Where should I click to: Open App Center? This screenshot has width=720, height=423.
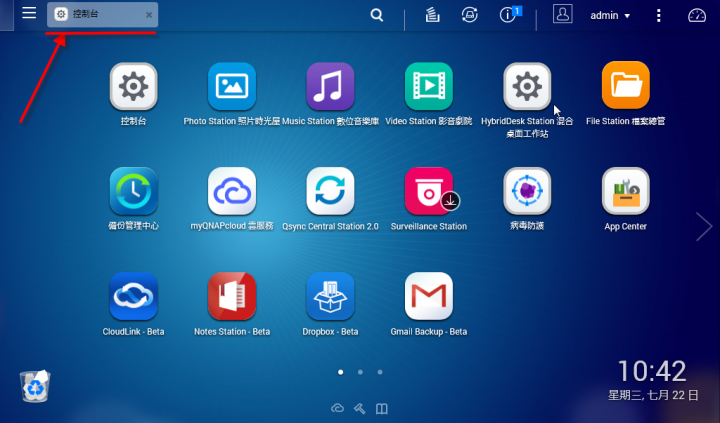pyautogui.click(x=625, y=191)
